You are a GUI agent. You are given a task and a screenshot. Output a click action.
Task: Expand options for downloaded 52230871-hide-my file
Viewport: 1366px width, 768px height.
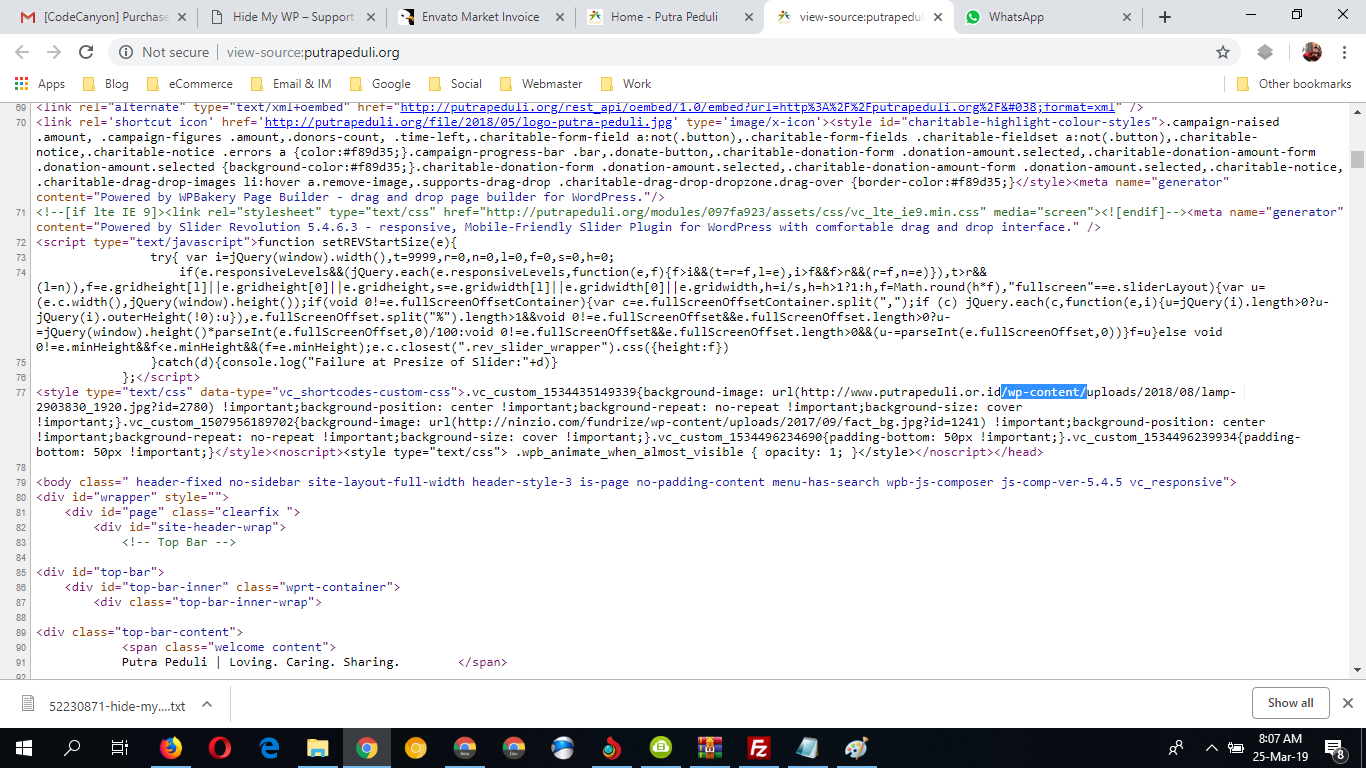pos(207,704)
